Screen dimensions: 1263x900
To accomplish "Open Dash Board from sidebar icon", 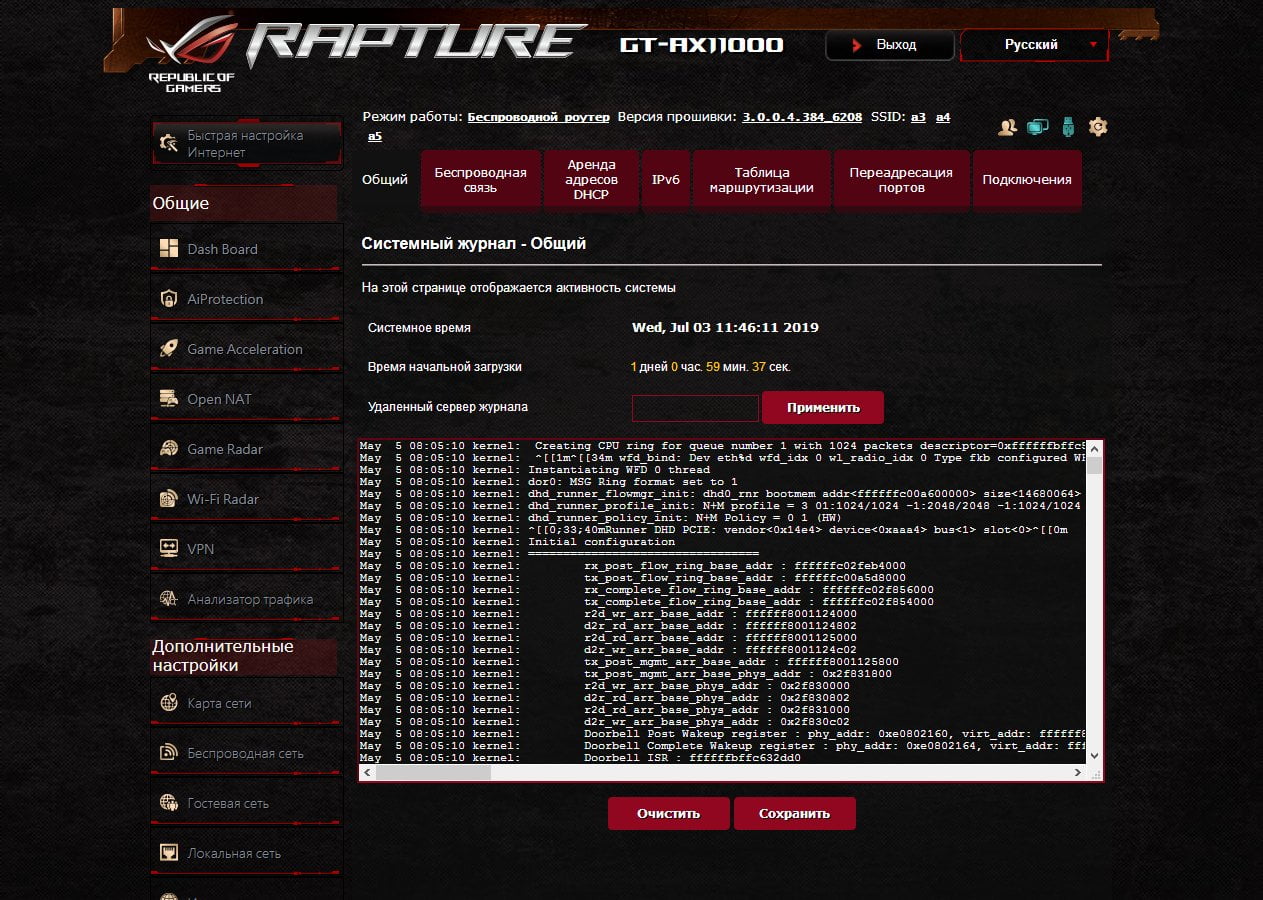I will tap(169, 249).
